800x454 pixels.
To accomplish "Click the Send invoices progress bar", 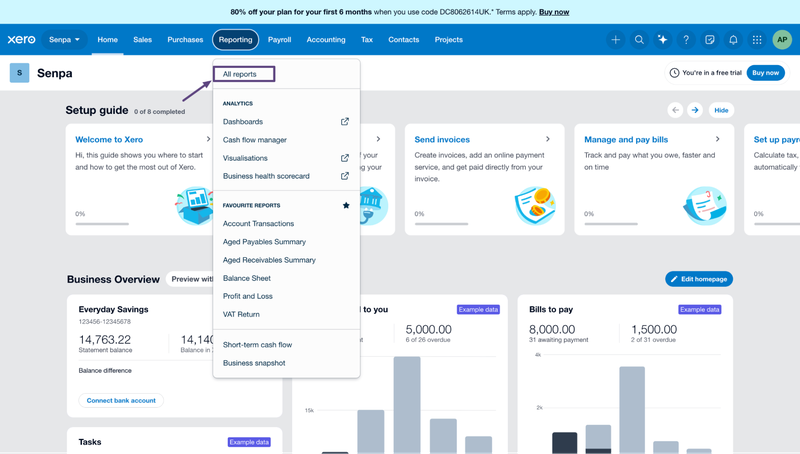I will click(441, 223).
